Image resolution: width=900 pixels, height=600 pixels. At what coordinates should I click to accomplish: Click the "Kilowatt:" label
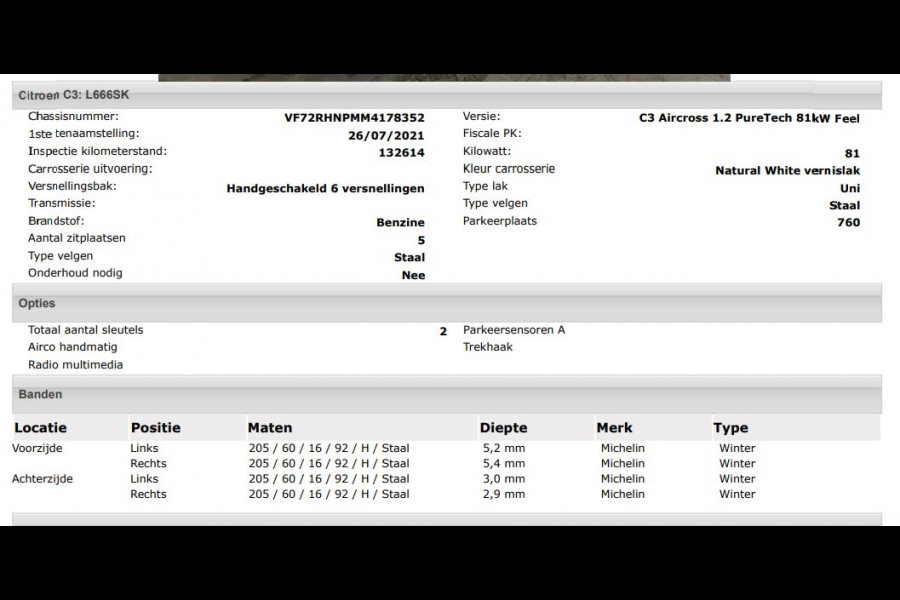pyautogui.click(x=487, y=152)
